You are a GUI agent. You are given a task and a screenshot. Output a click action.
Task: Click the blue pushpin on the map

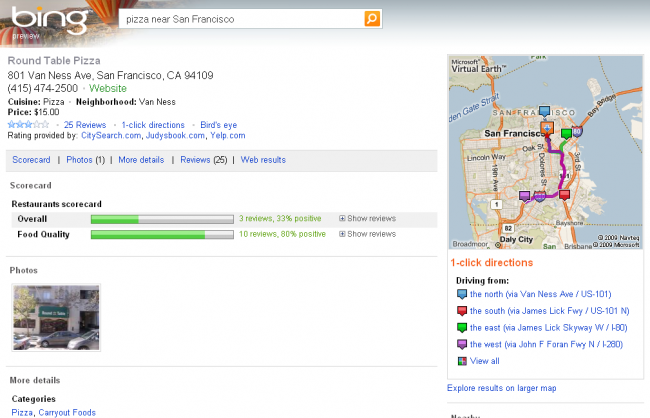(544, 111)
